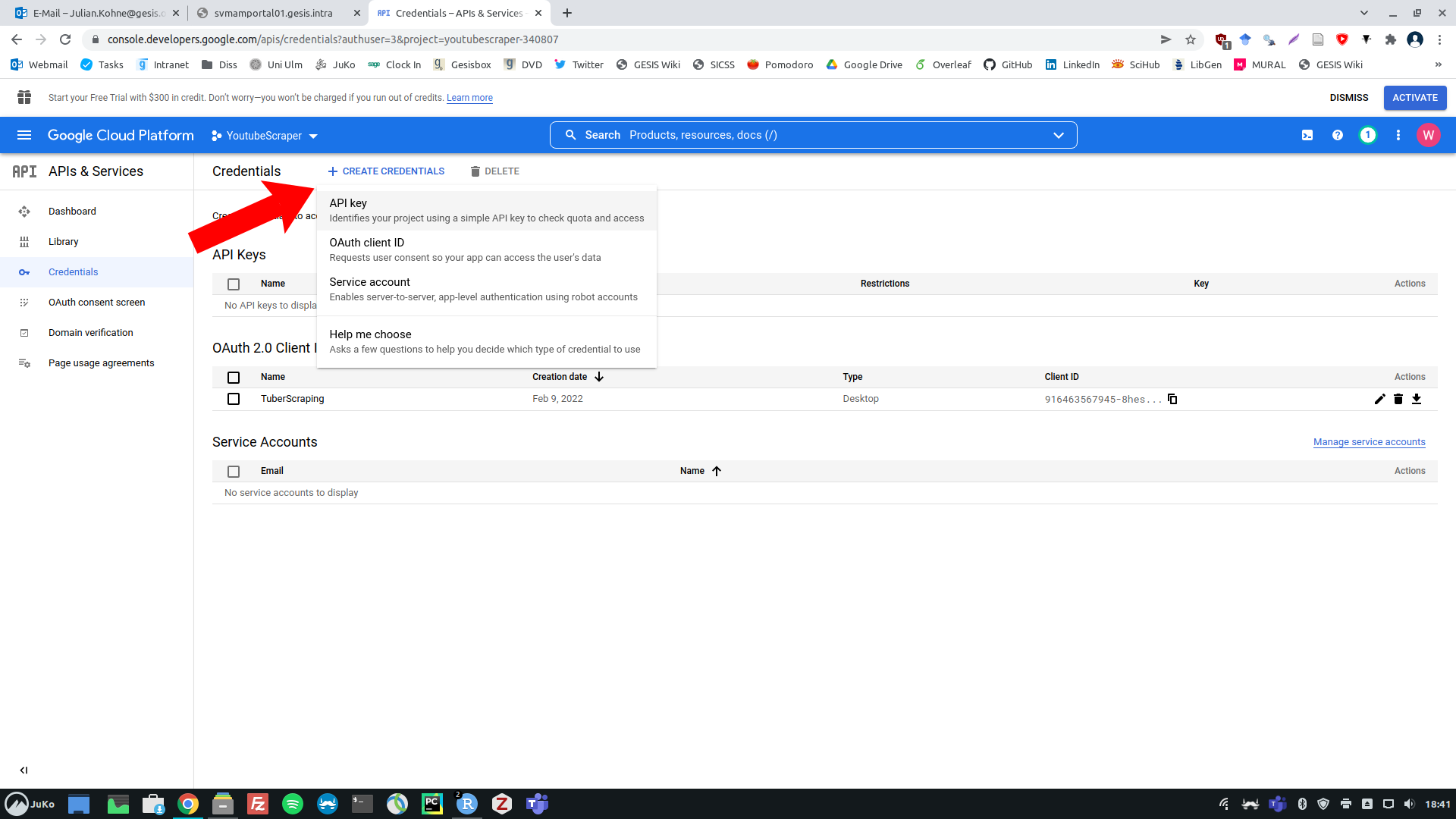Collapse the left sidebar panel
Viewport: 1456px width, 819px height.
click(24, 770)
